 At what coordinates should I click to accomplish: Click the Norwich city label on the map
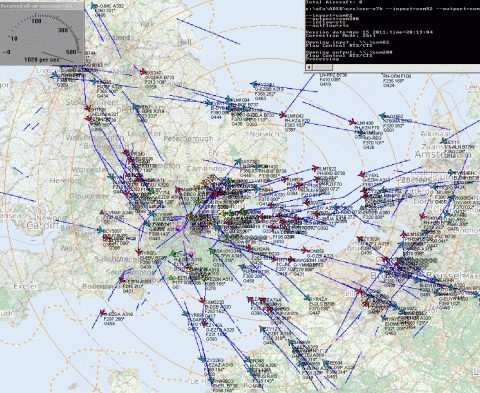(x=264, y=134)
